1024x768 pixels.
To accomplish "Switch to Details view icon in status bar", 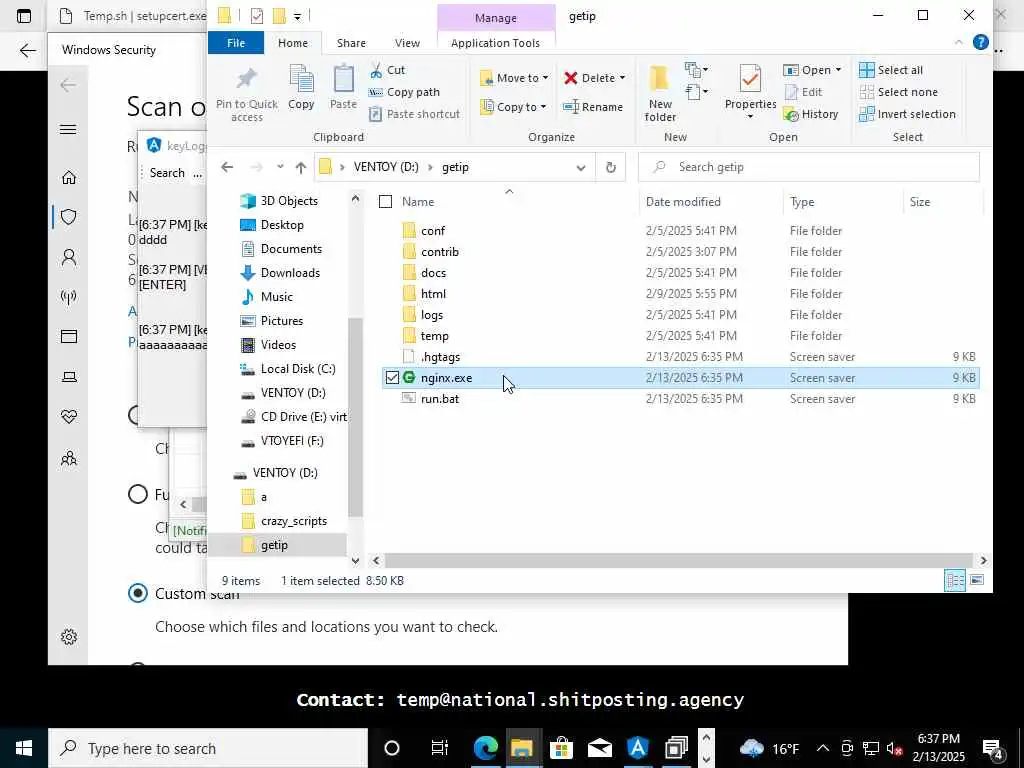I will pyautogui.click(x=955, y=581).
